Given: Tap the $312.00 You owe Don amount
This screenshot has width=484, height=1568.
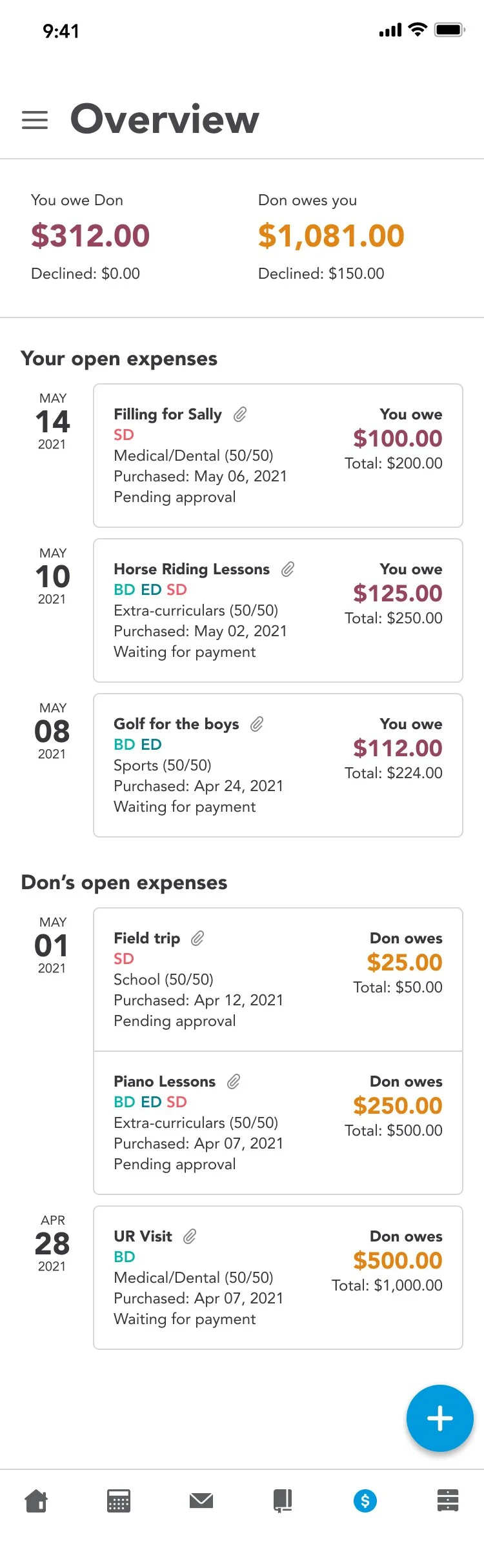Looking at the screenshot, I should click(x=90, y=236).
